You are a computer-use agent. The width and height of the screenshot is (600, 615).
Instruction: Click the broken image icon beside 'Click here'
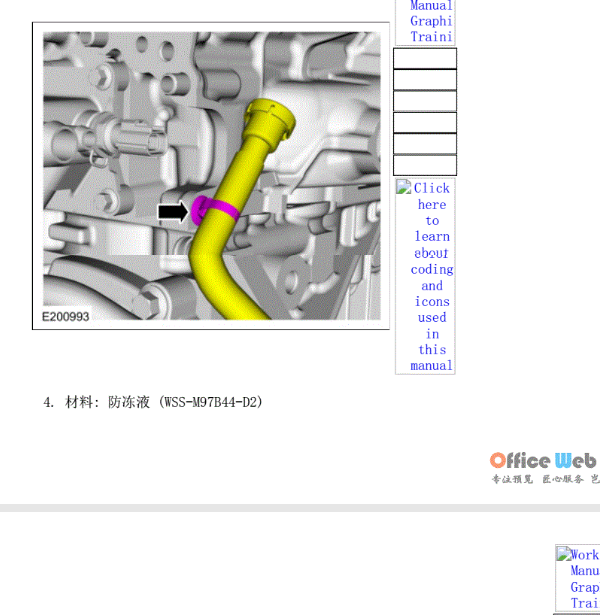pyautogui.click(x=403, y=187)
